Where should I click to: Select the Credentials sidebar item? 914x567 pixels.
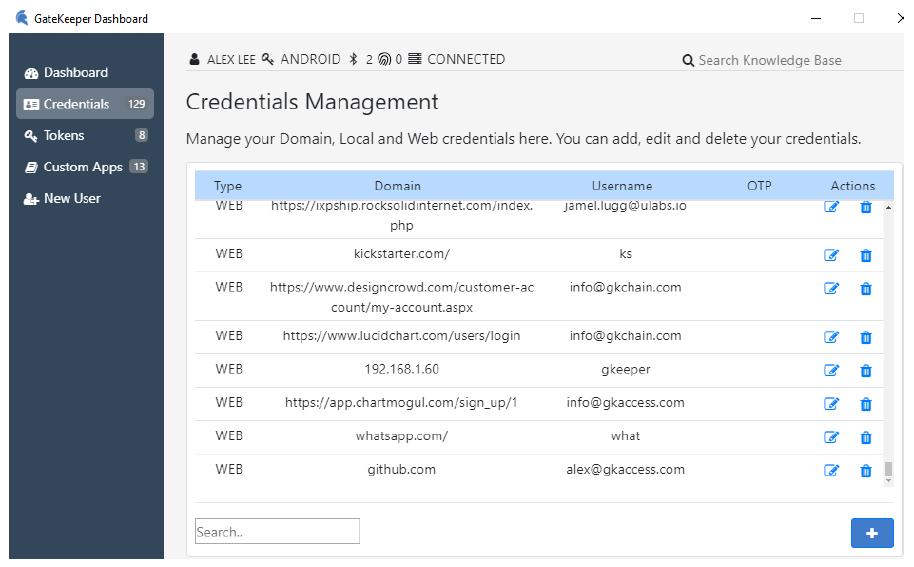point(76,104)
